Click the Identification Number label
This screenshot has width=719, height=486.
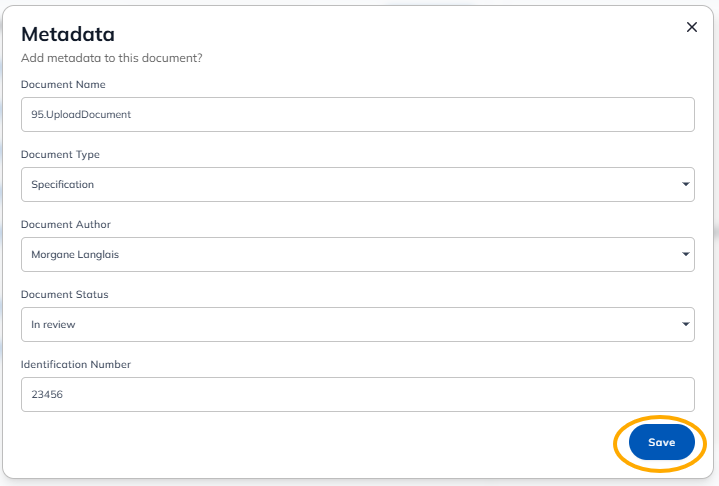[x=76, y=365]
